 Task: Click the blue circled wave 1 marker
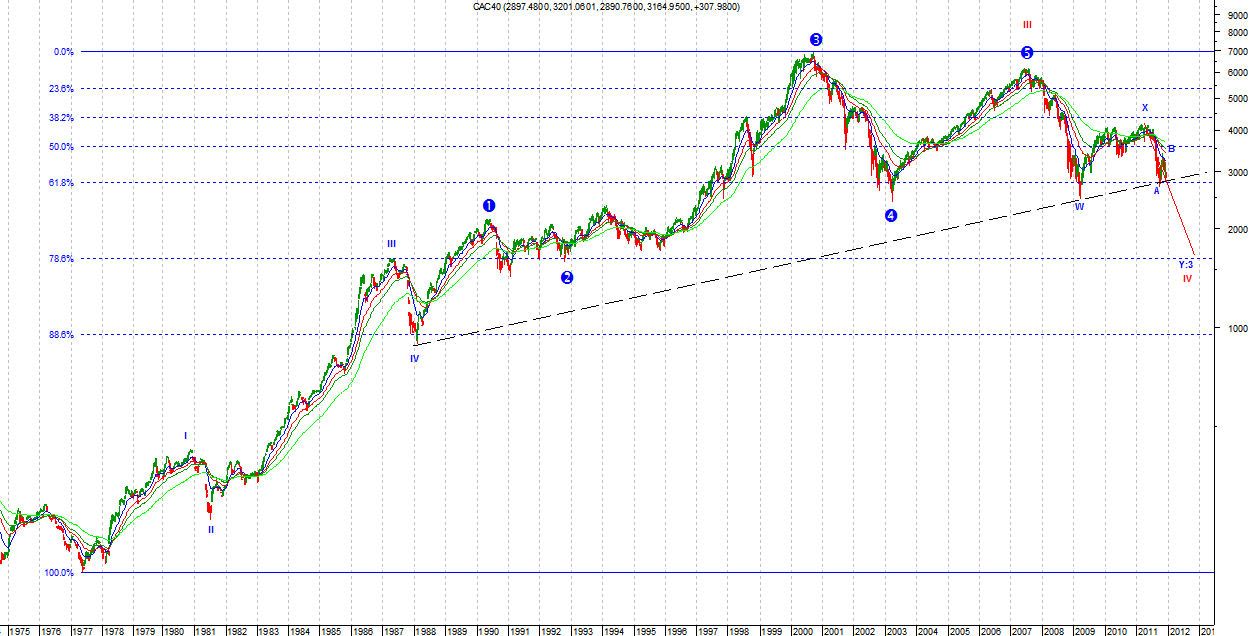(489, 205)
